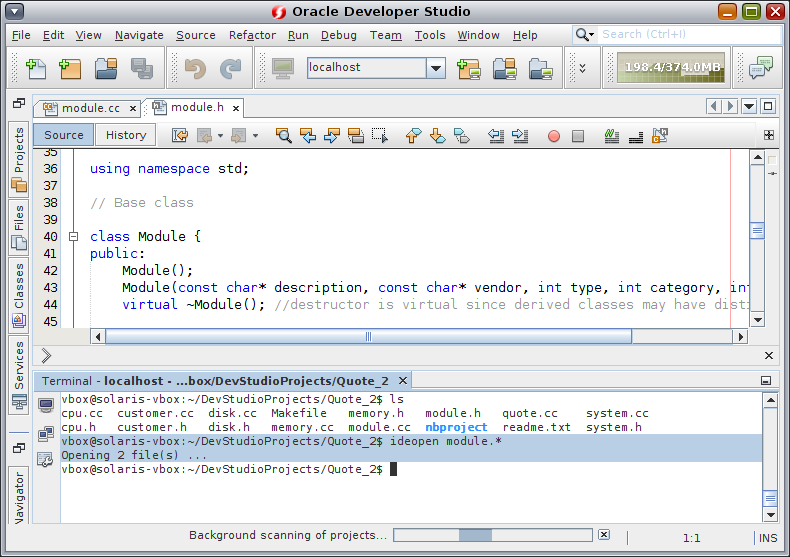This screenshot has width=790, height=557.
Task: Click the Redo arrow icon
Action: point(231,68)
